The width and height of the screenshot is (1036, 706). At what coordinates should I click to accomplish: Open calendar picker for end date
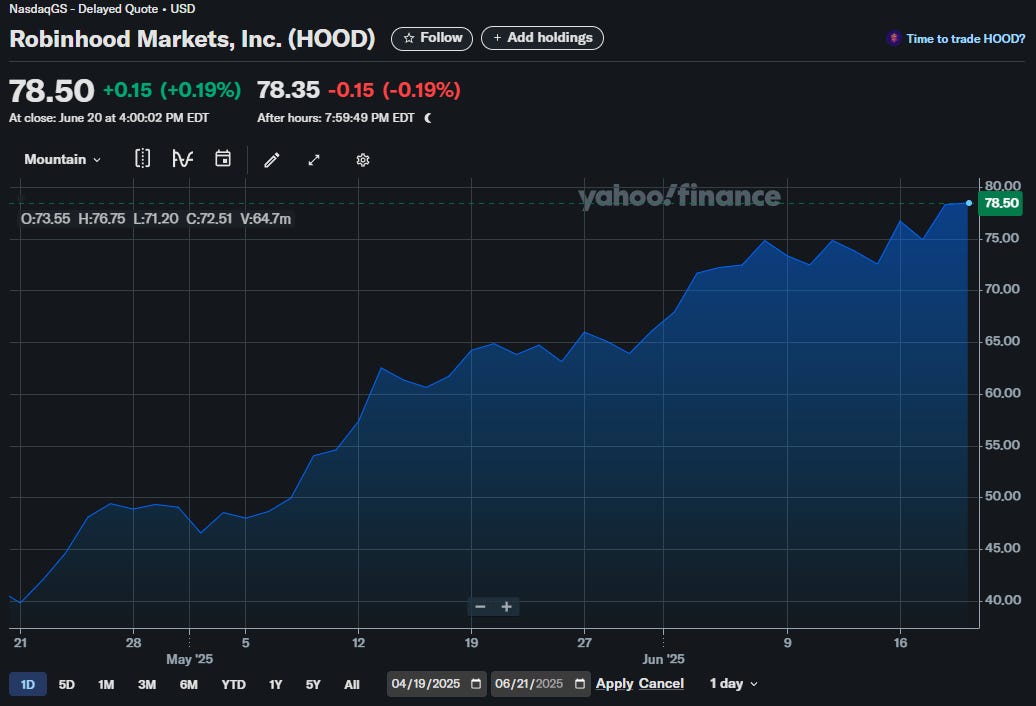click(x=579, y=684)
